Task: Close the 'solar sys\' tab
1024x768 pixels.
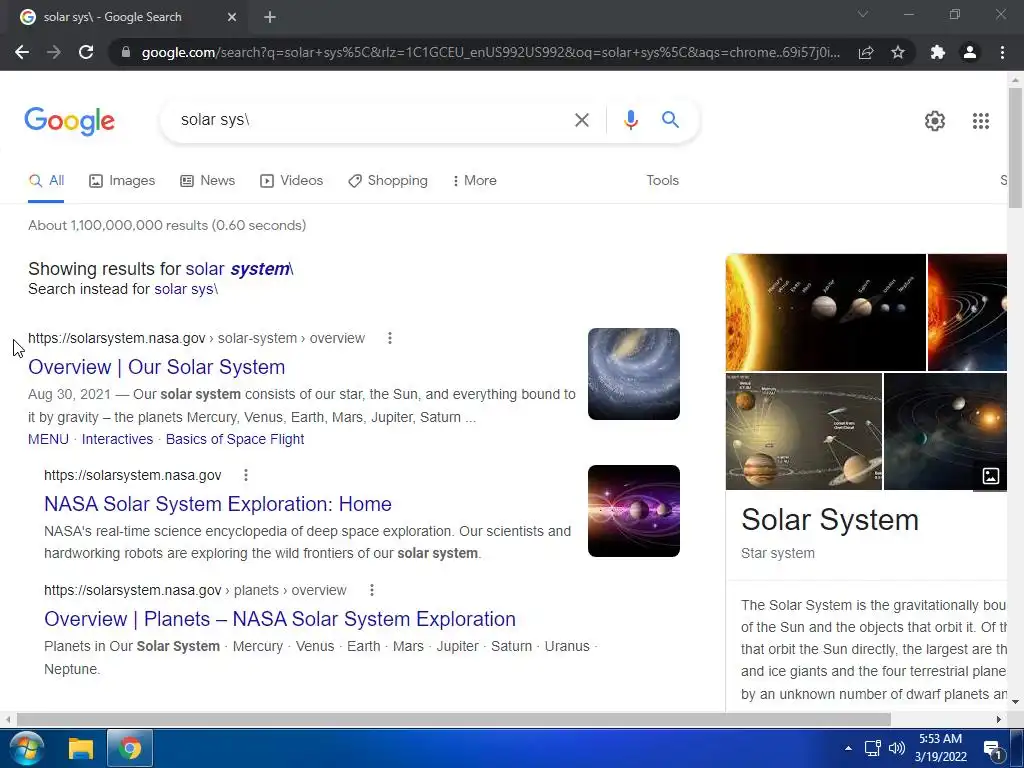Action: pyautogui.click(x=232, y=17)
